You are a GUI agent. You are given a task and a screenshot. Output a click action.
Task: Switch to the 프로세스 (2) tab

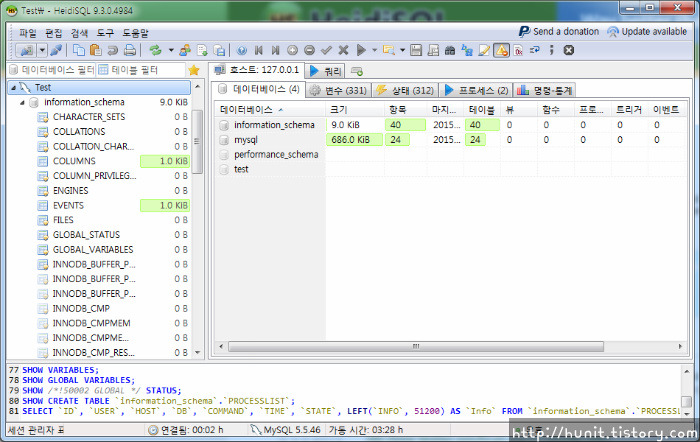coord(477,91)
